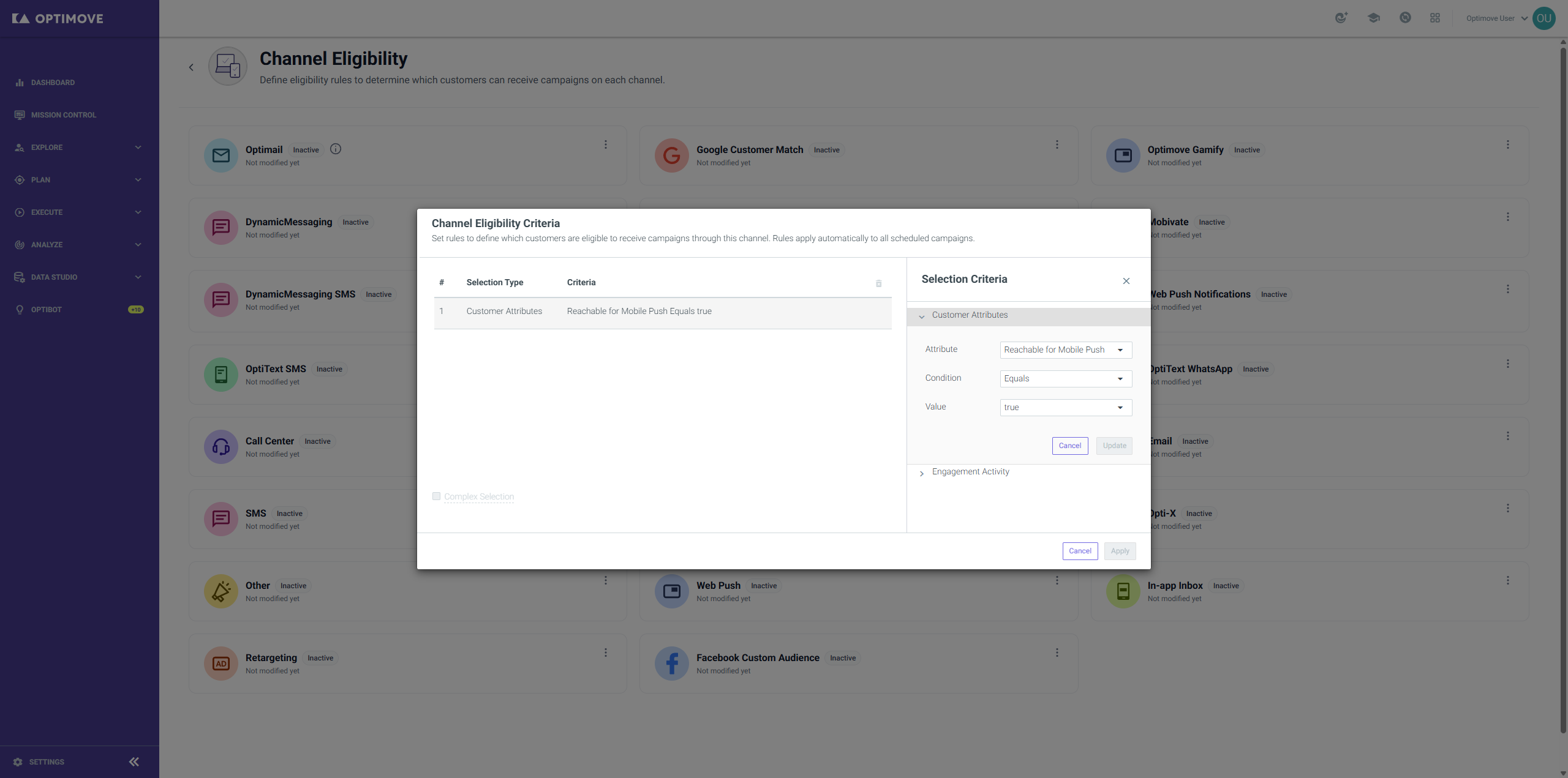Apply the Channel Eligibility Criteria
The width and height of the screenshot is (1568, 778).
click(1120, 551)
